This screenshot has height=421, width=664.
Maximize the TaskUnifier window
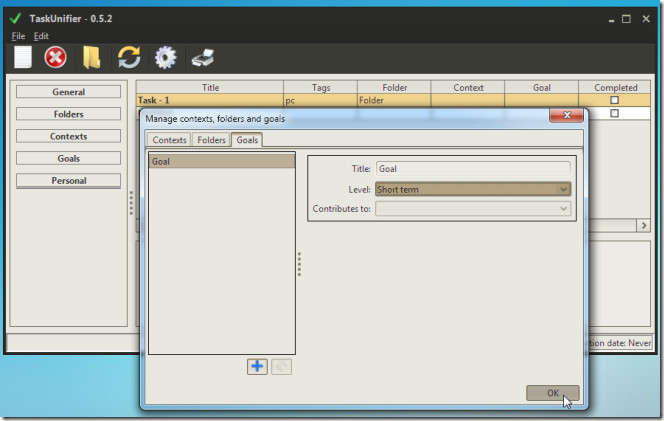[x=626, y=19]
